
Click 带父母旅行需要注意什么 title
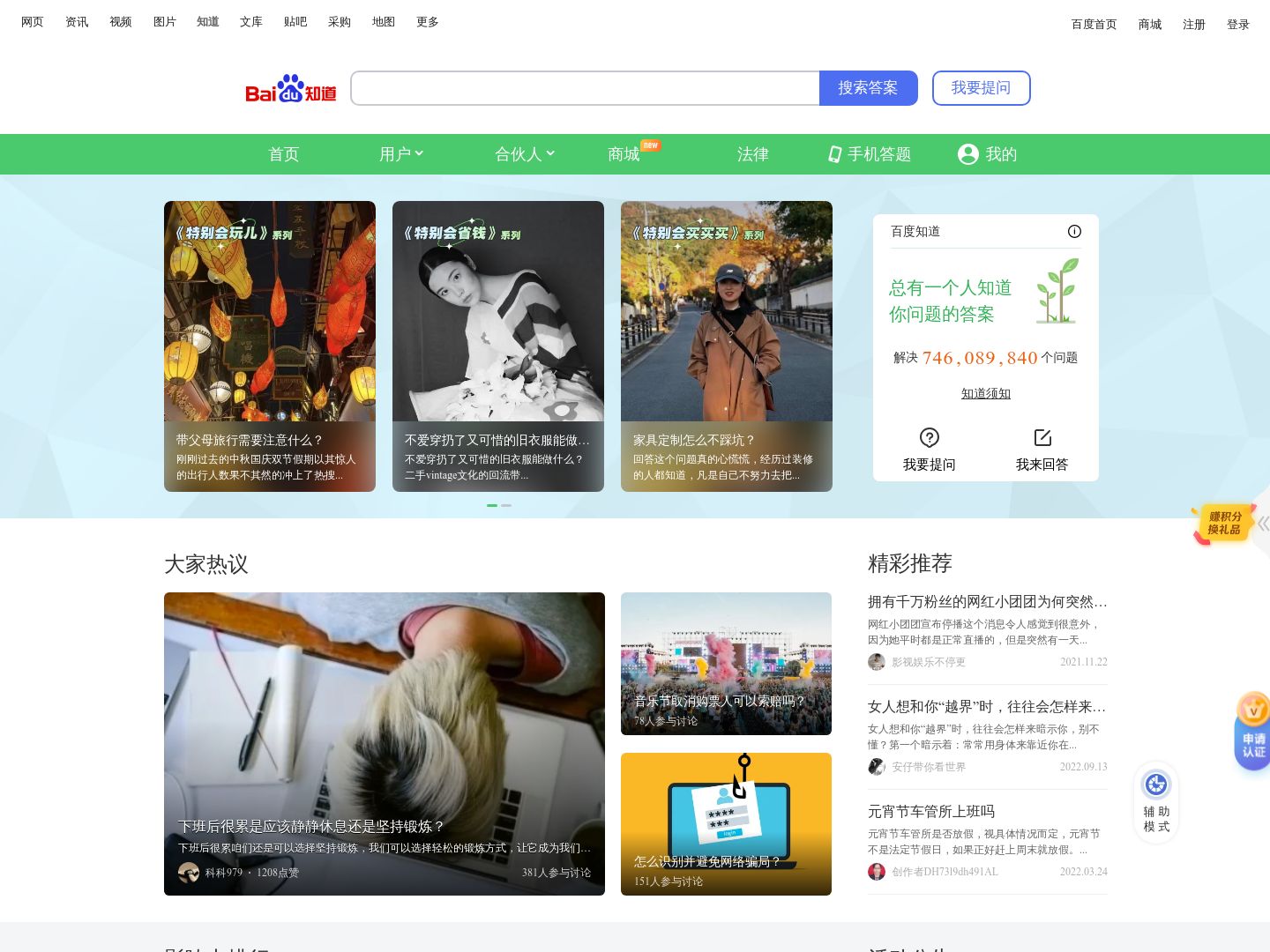point(250,440)
